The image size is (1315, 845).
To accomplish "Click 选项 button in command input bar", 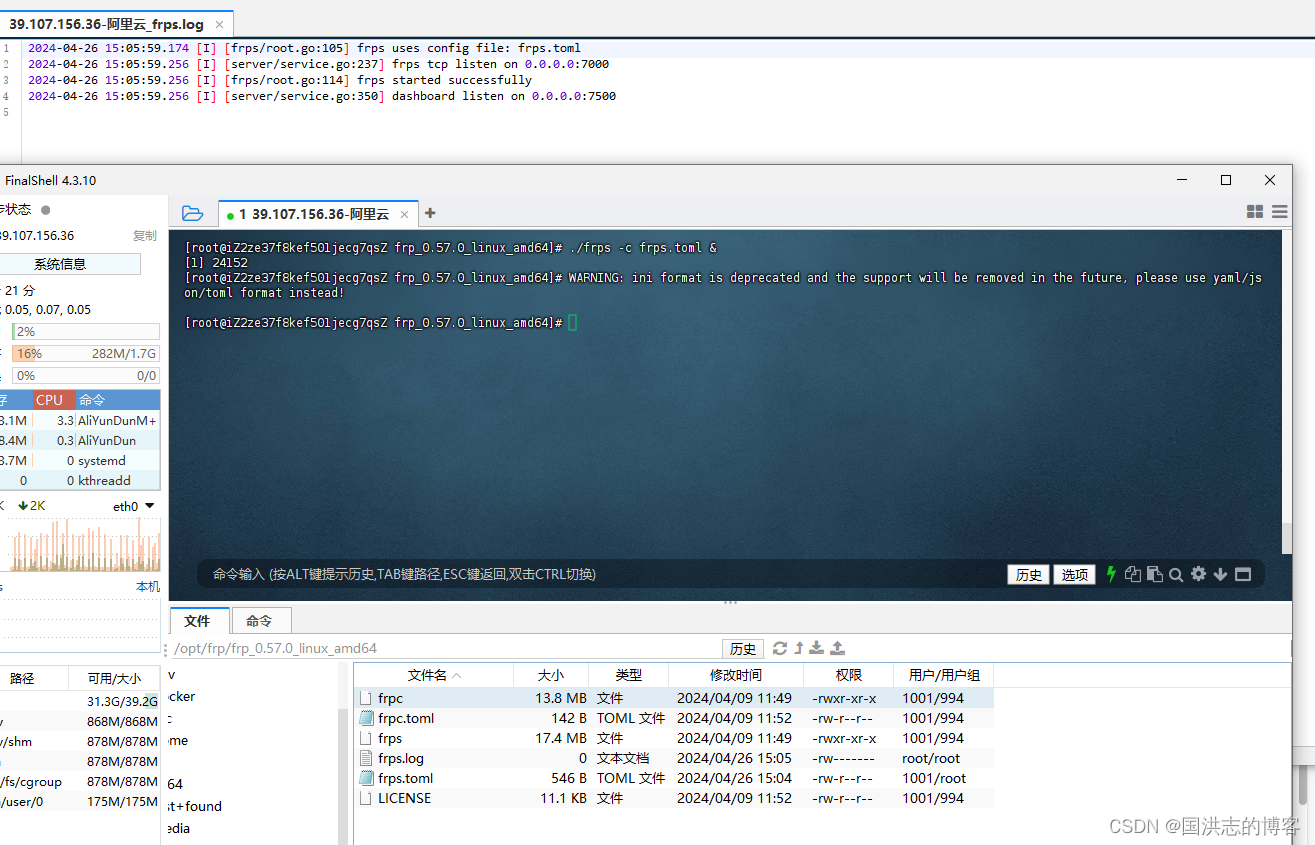I will click(1074, 574).
